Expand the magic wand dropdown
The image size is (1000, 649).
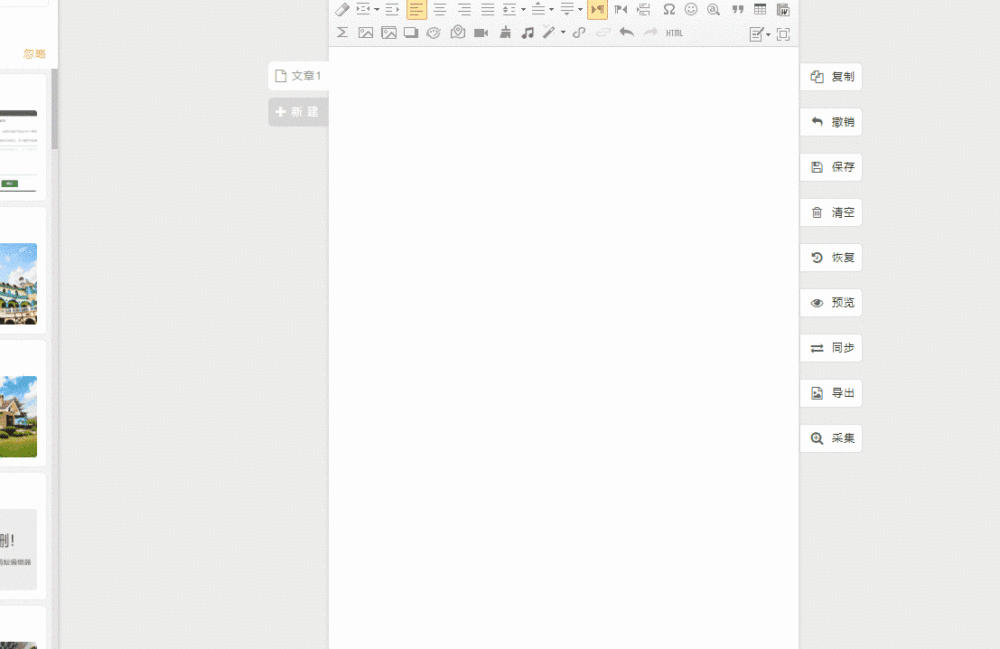(x=563, y=33)
